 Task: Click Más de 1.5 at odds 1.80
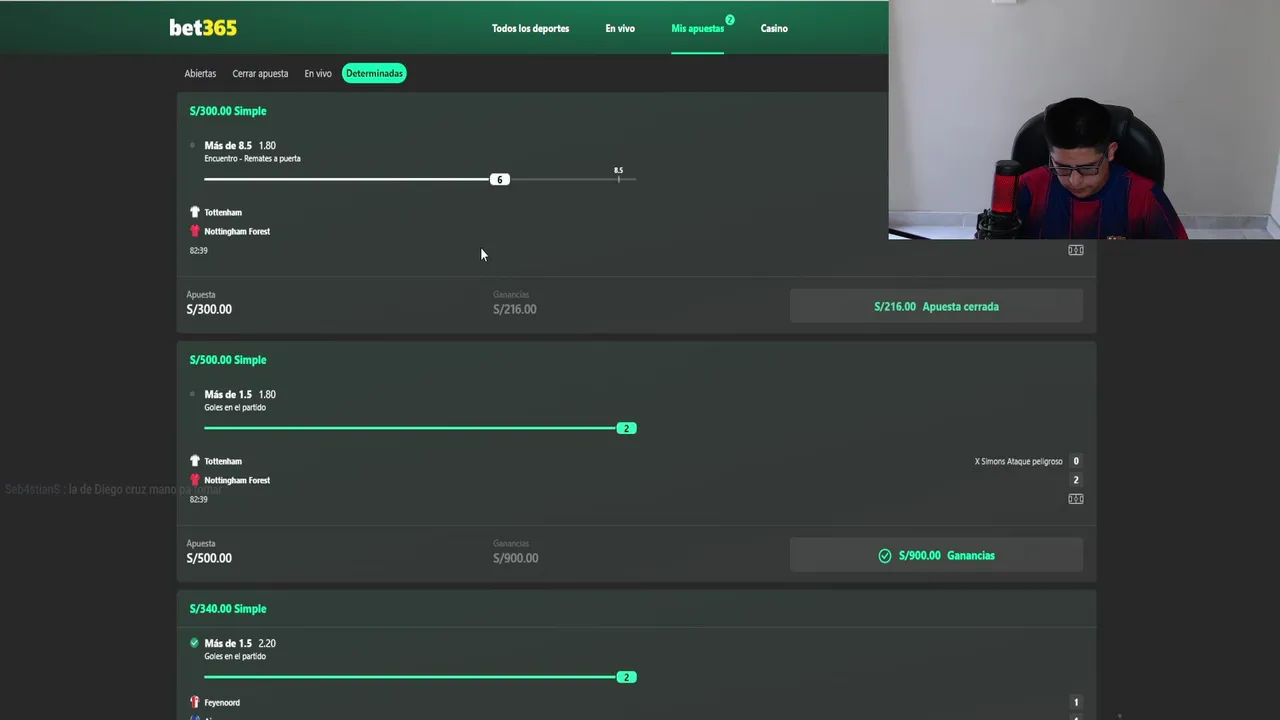click(x=228, y=395)
